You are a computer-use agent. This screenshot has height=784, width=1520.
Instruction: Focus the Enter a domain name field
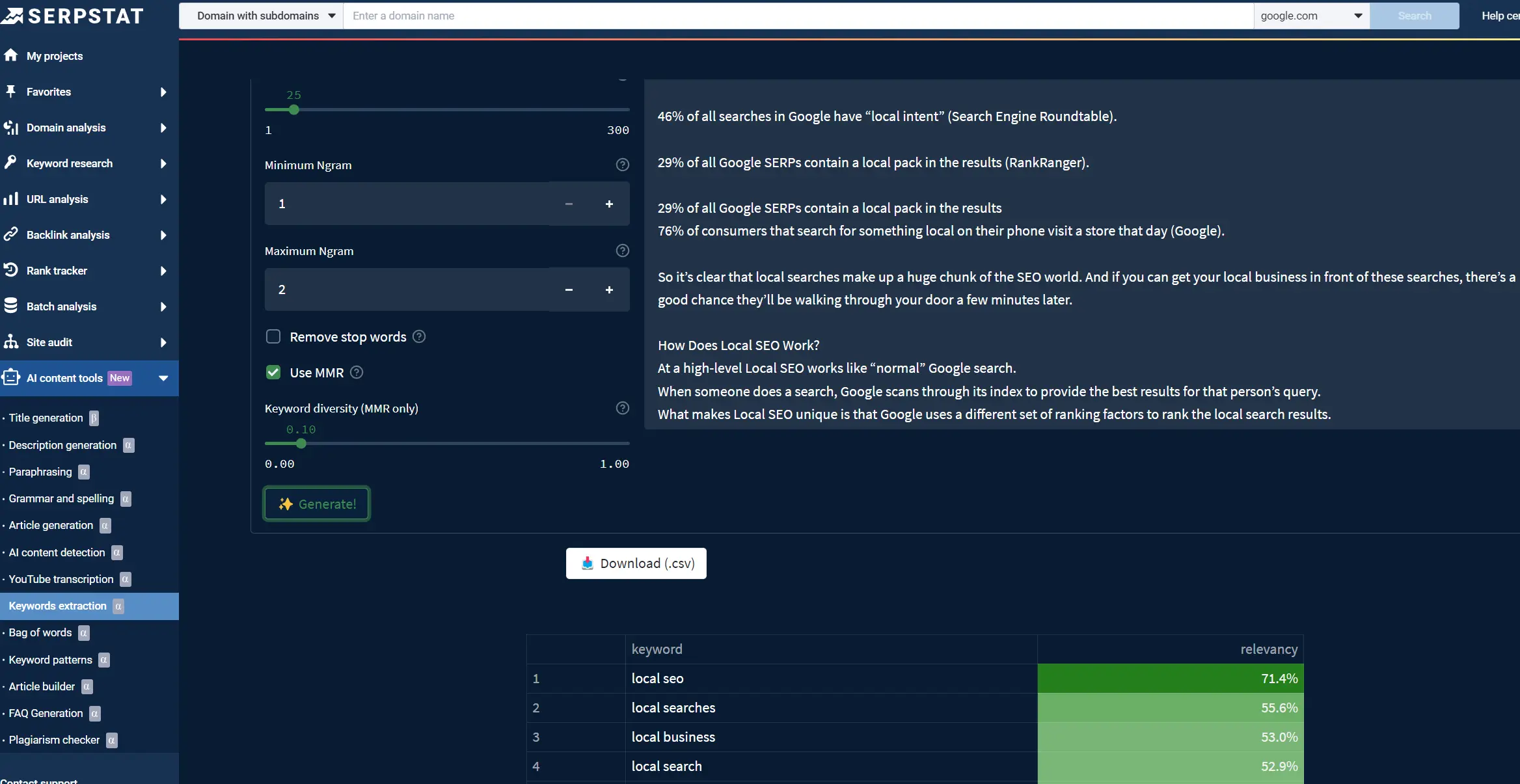coord(798,16)
